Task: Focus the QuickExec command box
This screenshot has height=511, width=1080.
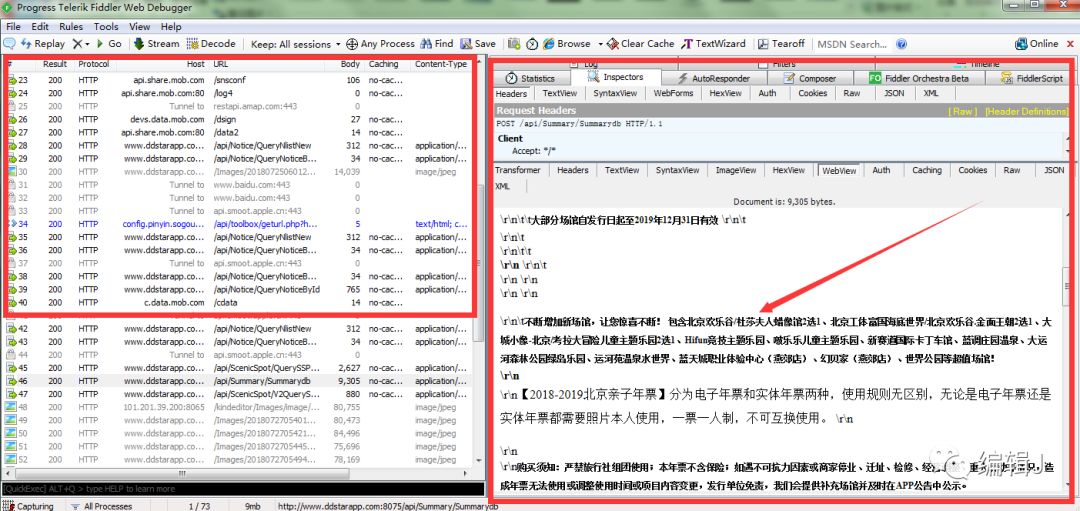Action: (243, 489)
